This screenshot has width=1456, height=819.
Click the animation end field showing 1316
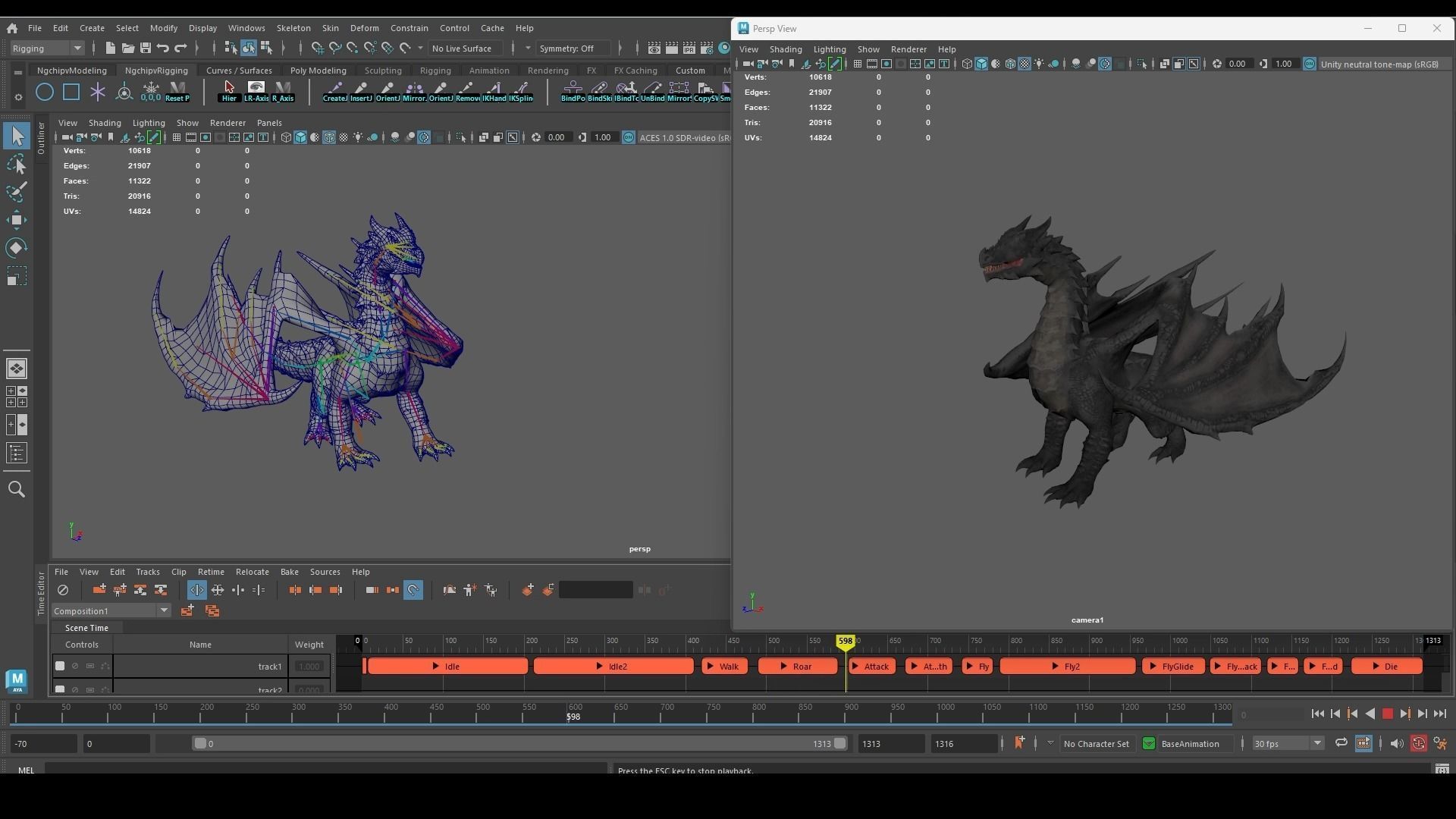click(x=965, y=744)
